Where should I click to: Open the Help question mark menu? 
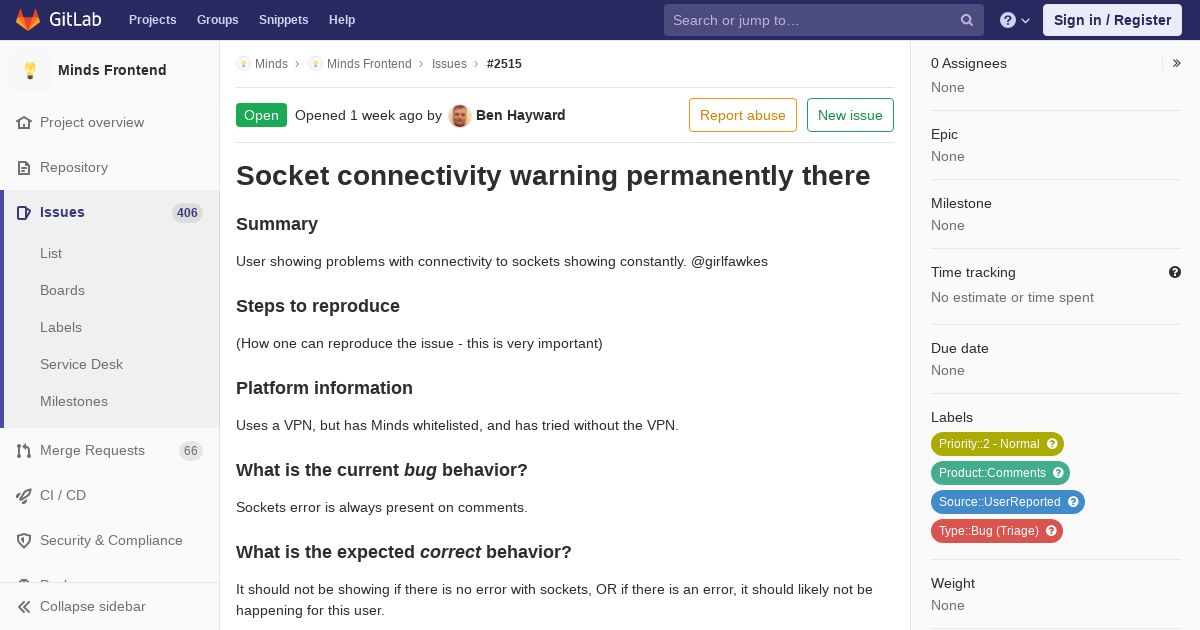1015,20
